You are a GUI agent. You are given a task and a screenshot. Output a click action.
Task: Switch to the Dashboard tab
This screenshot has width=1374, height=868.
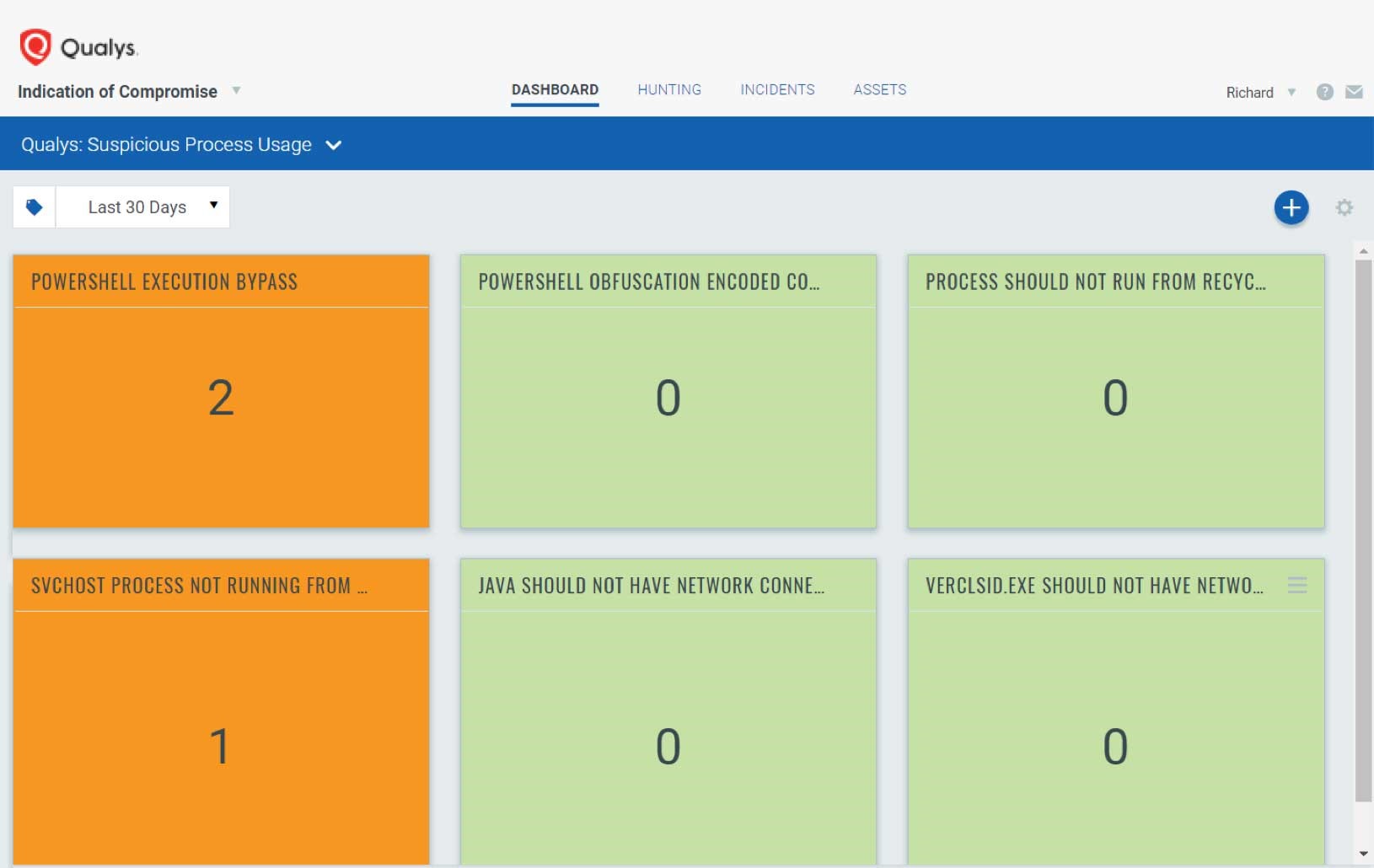pos(555,89)
